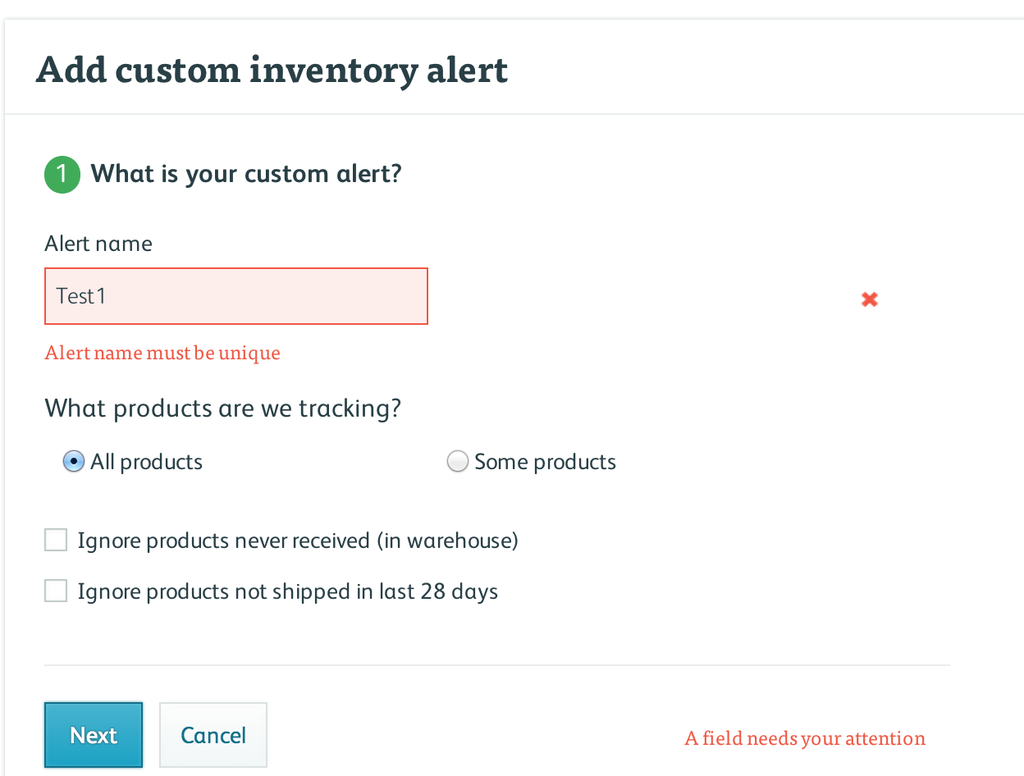Click the 'What is your custom alert?' heading
Screen dimensions: 1024x776
[246, 174]
